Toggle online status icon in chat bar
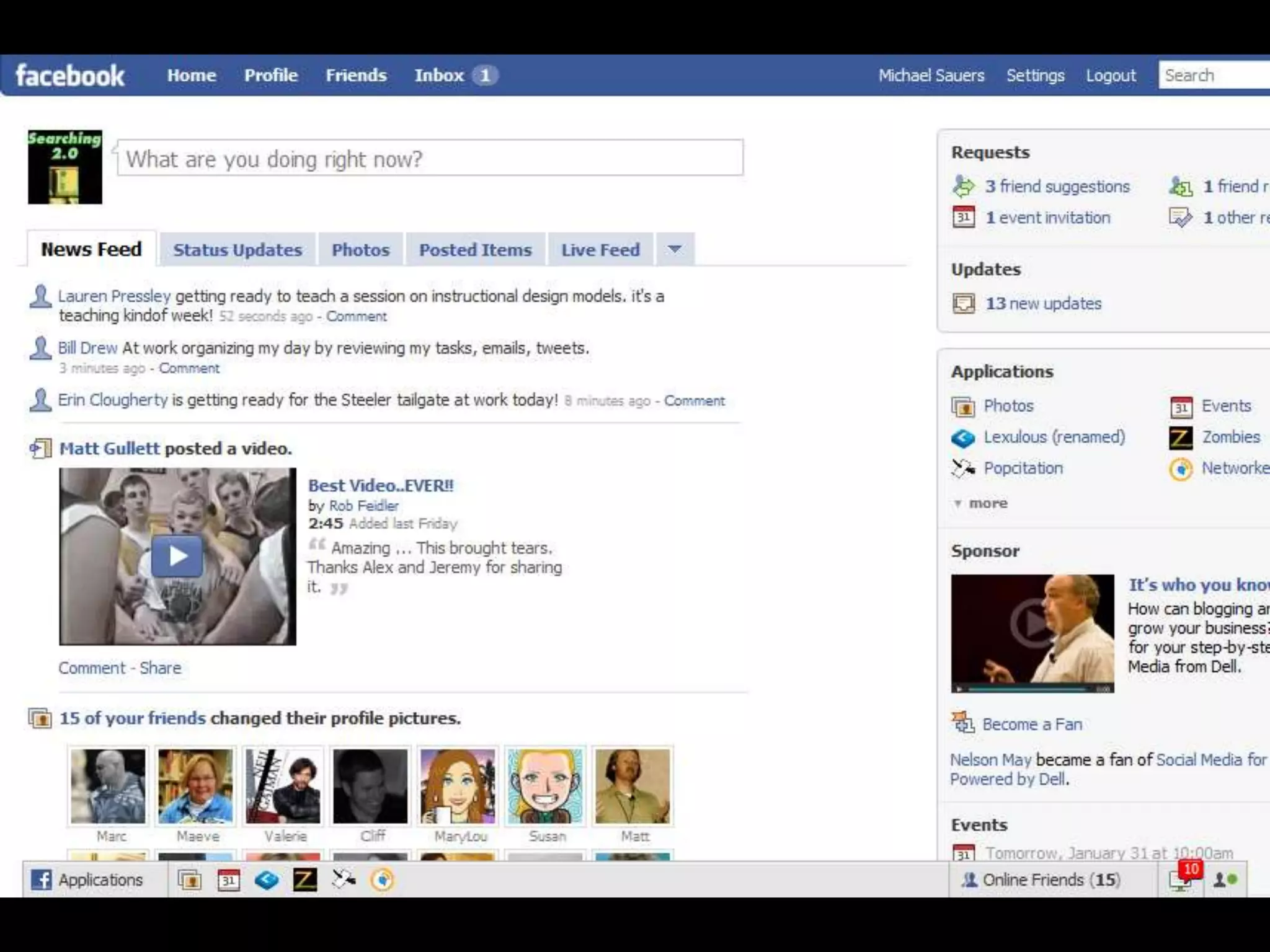Screen dimensions: 1270x952 1225,879
